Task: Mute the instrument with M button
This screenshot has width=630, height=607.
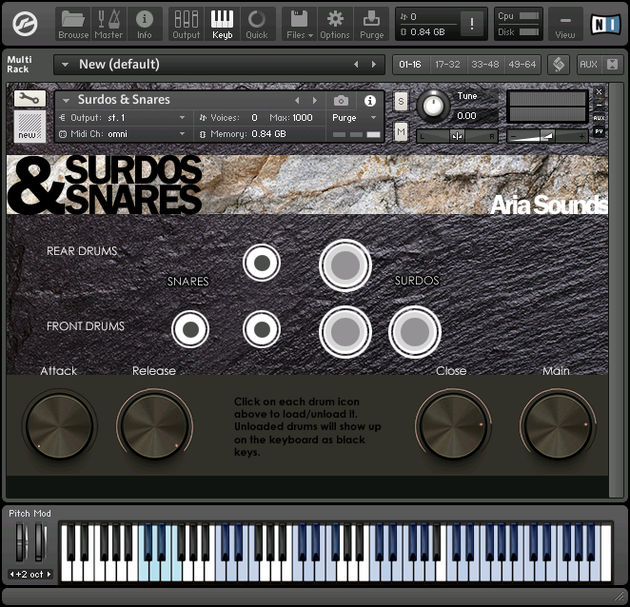Action: 401,132
